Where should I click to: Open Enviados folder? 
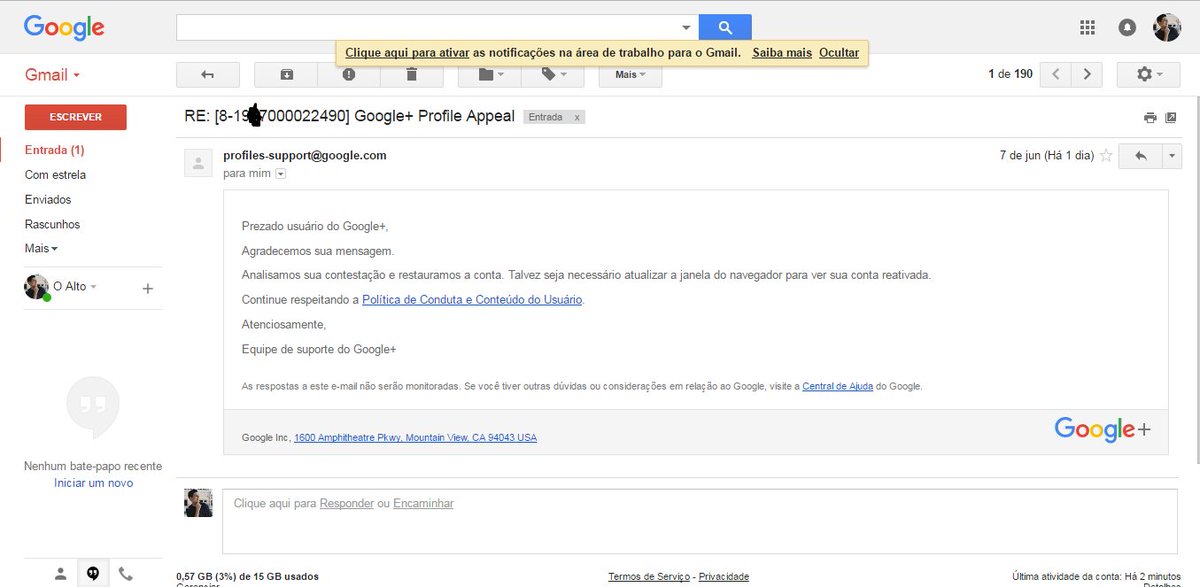[48, 200]
